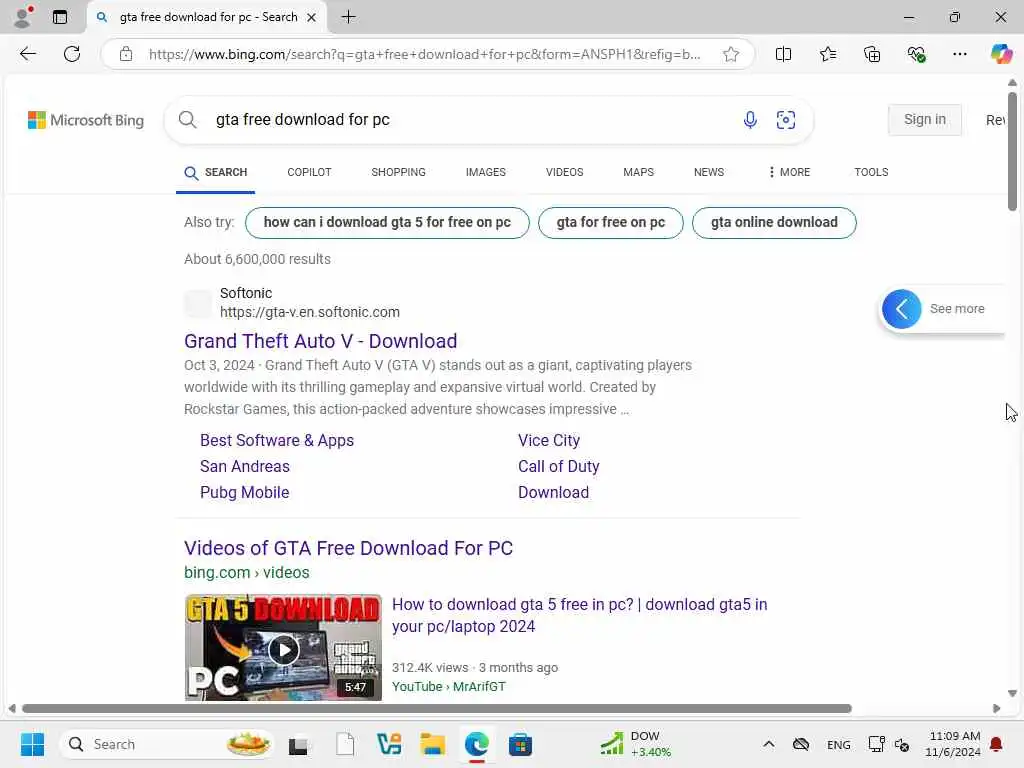Open the ENG language switcher
The height and width of the screenshot is (768, 1024).
point(839,745)
